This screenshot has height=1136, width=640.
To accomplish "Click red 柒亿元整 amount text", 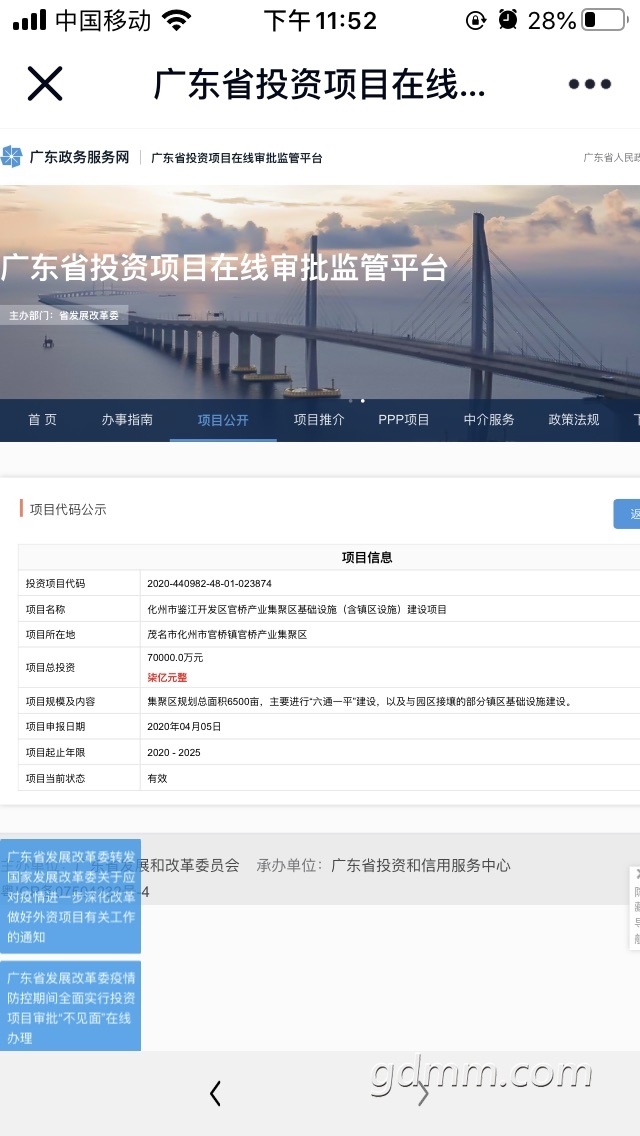I will (167, 677).
